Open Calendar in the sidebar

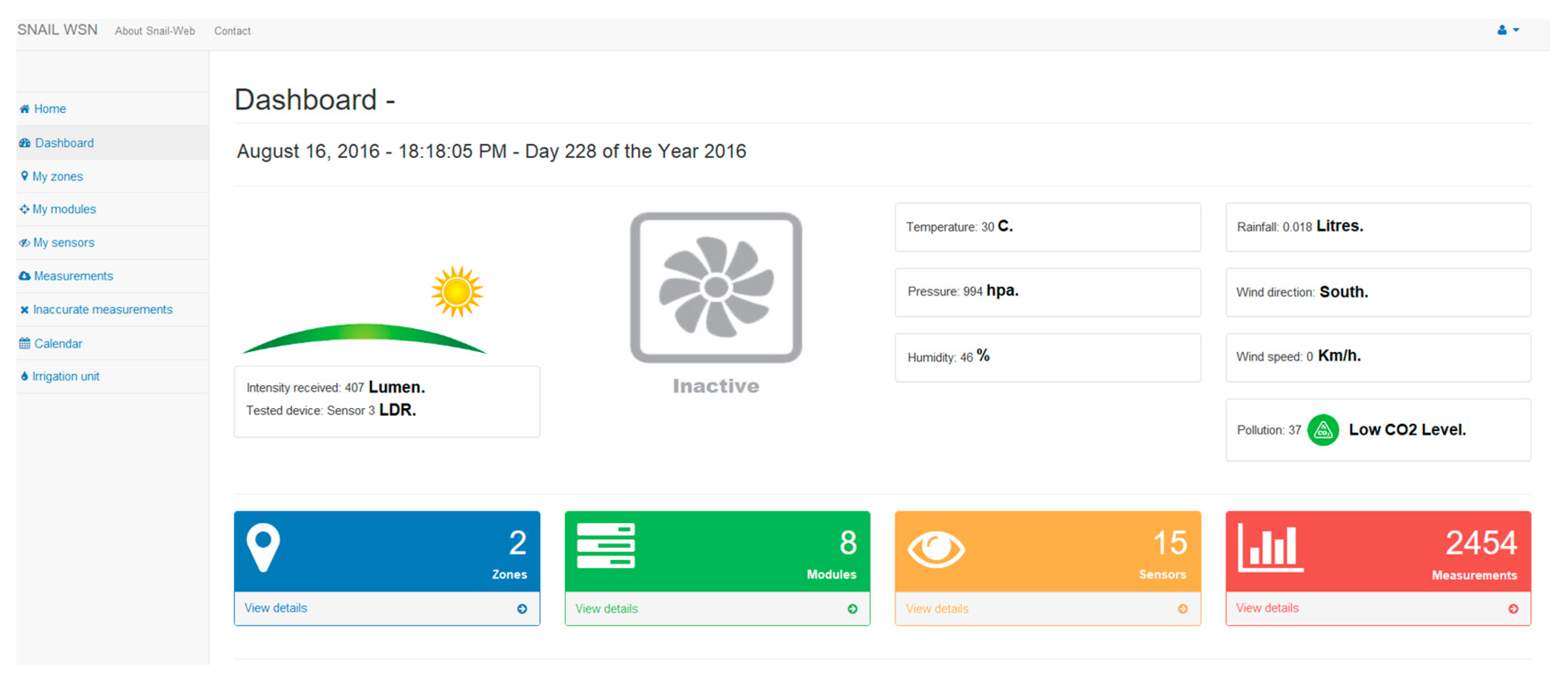pyautogui.click(x=58, y=344)
